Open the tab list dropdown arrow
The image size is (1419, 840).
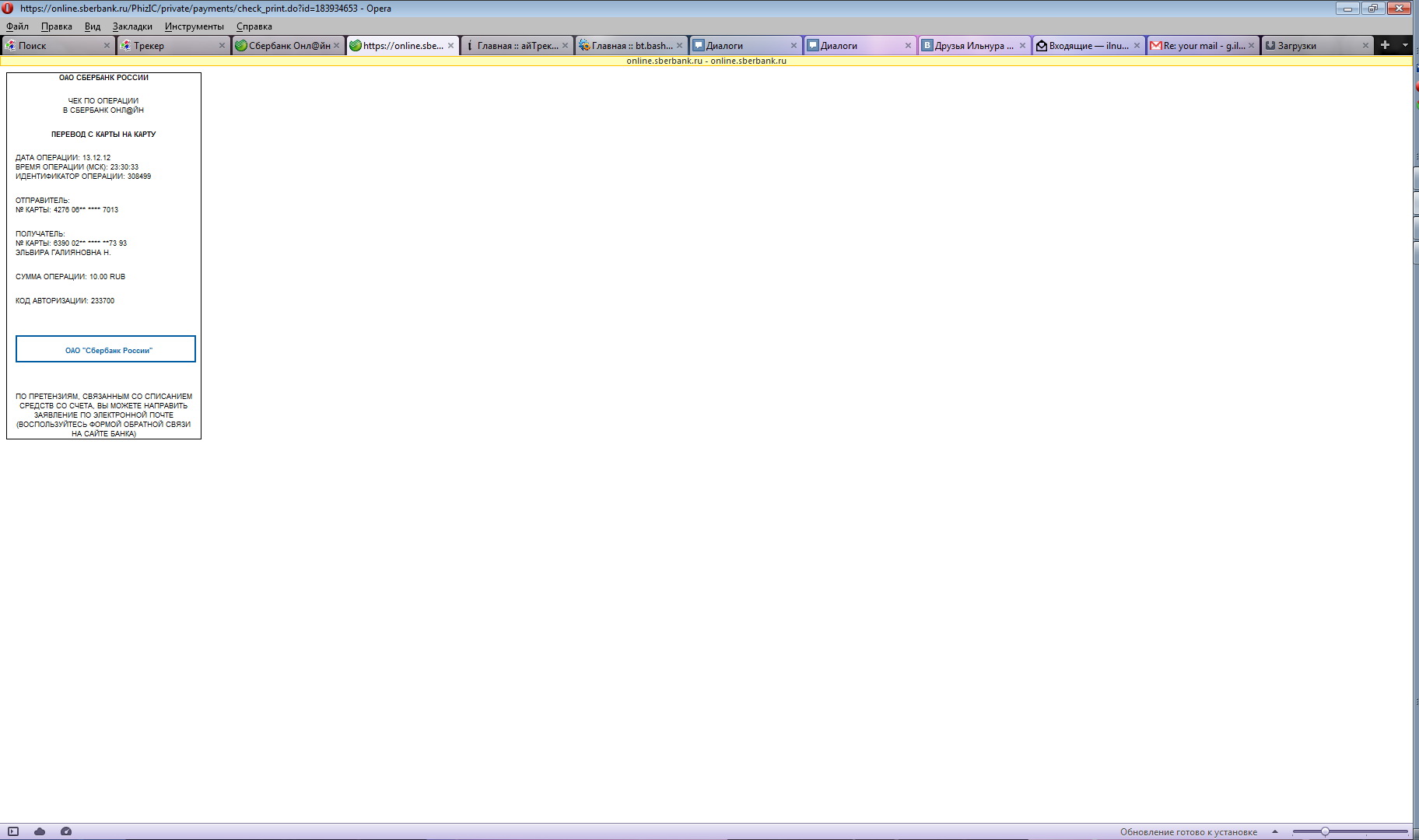click(1405, 45)
